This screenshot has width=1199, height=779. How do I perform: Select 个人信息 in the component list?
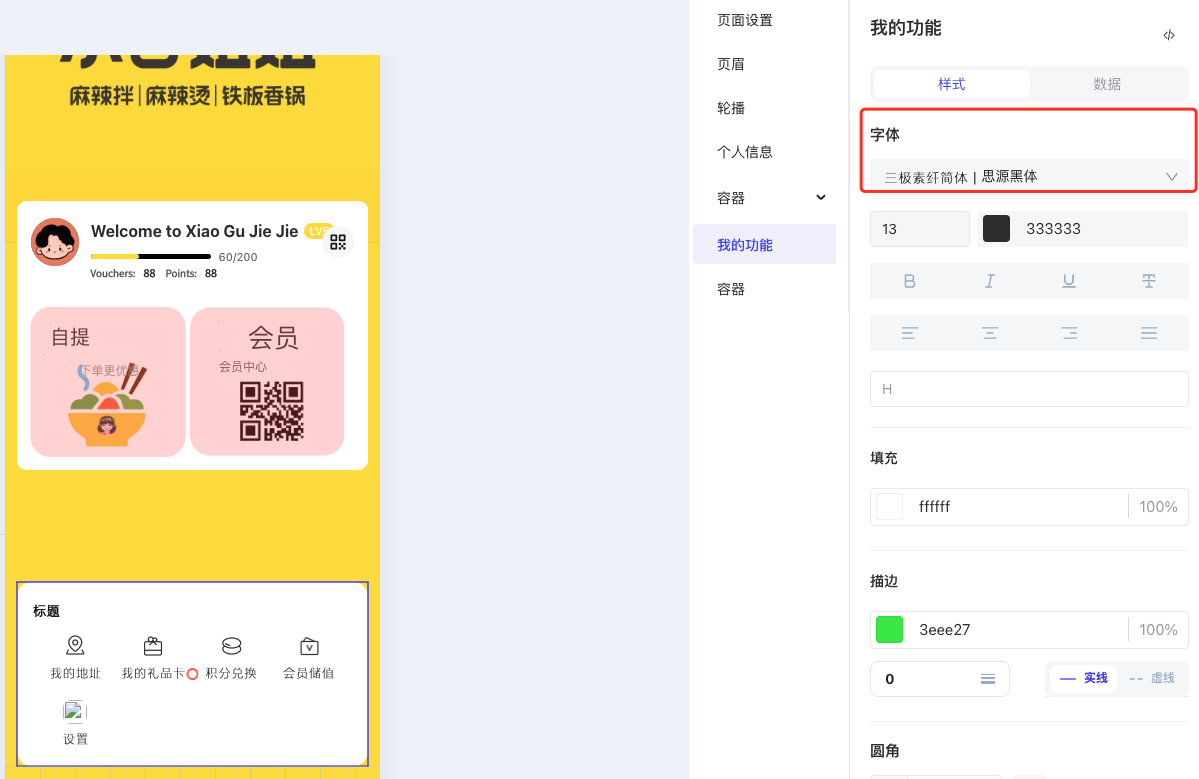tap(745, 152)
